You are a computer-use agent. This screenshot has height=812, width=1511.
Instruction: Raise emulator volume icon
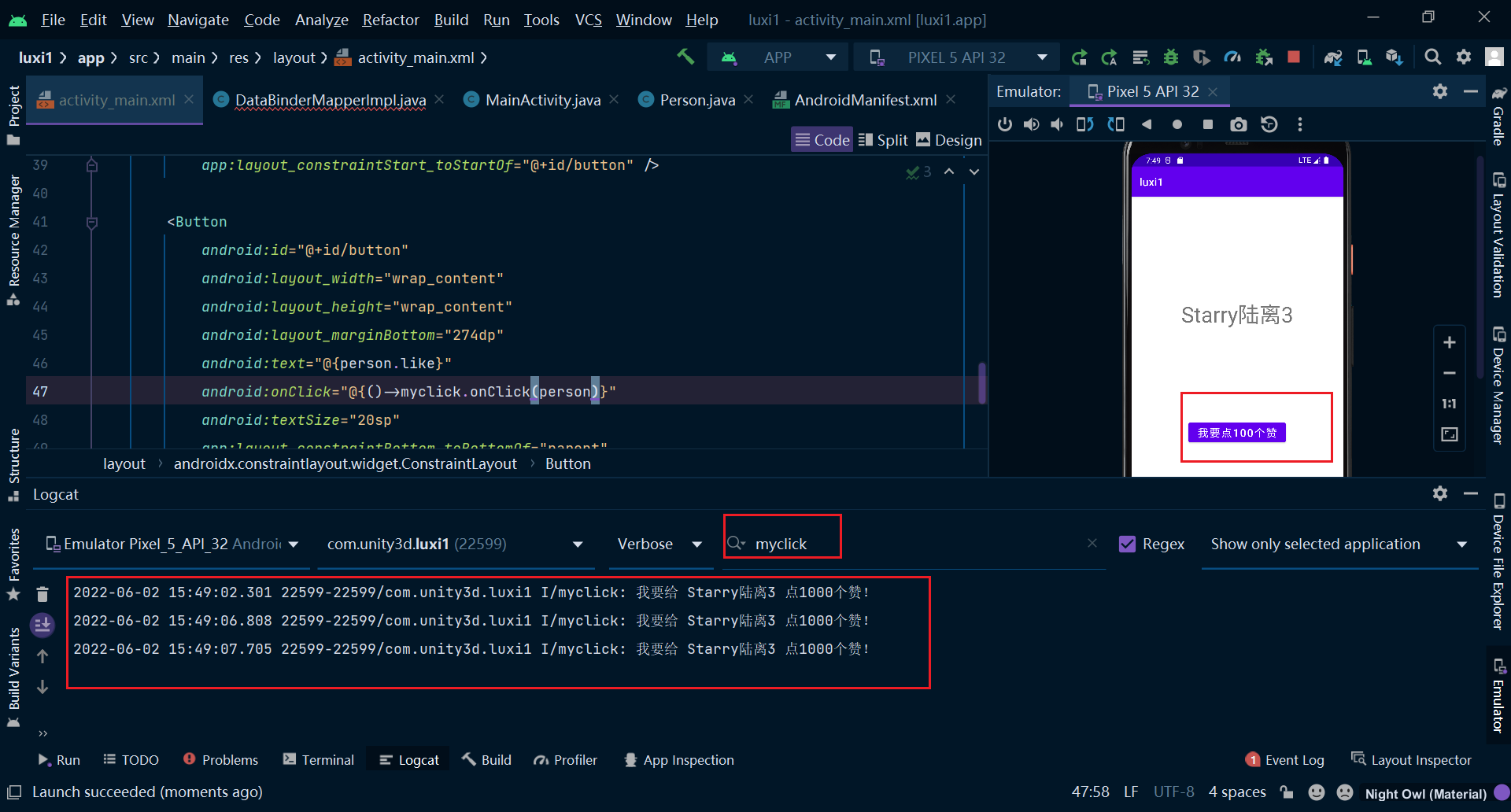(1031, 124)
